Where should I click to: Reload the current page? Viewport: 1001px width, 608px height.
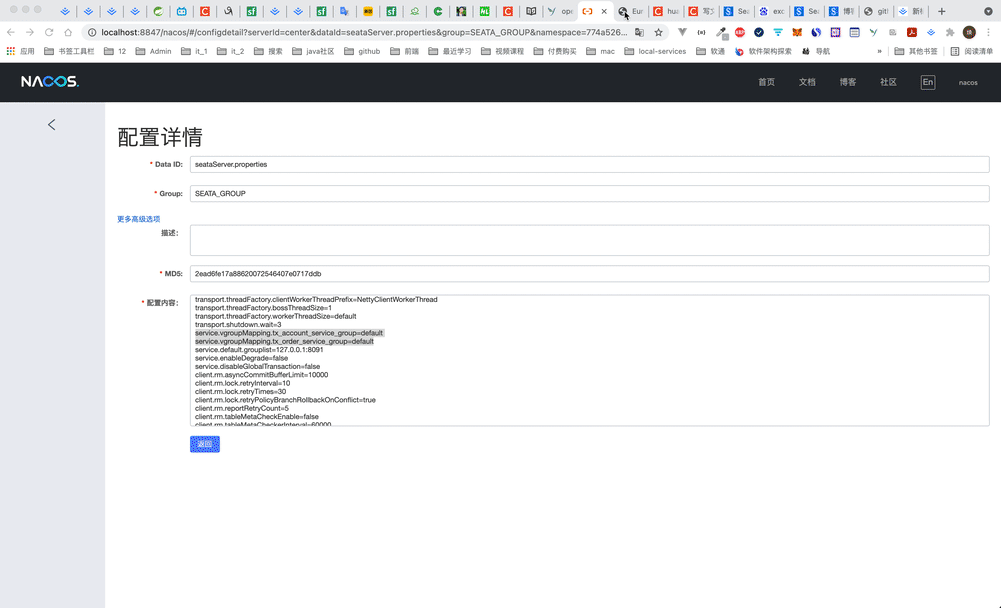point(49,32)
